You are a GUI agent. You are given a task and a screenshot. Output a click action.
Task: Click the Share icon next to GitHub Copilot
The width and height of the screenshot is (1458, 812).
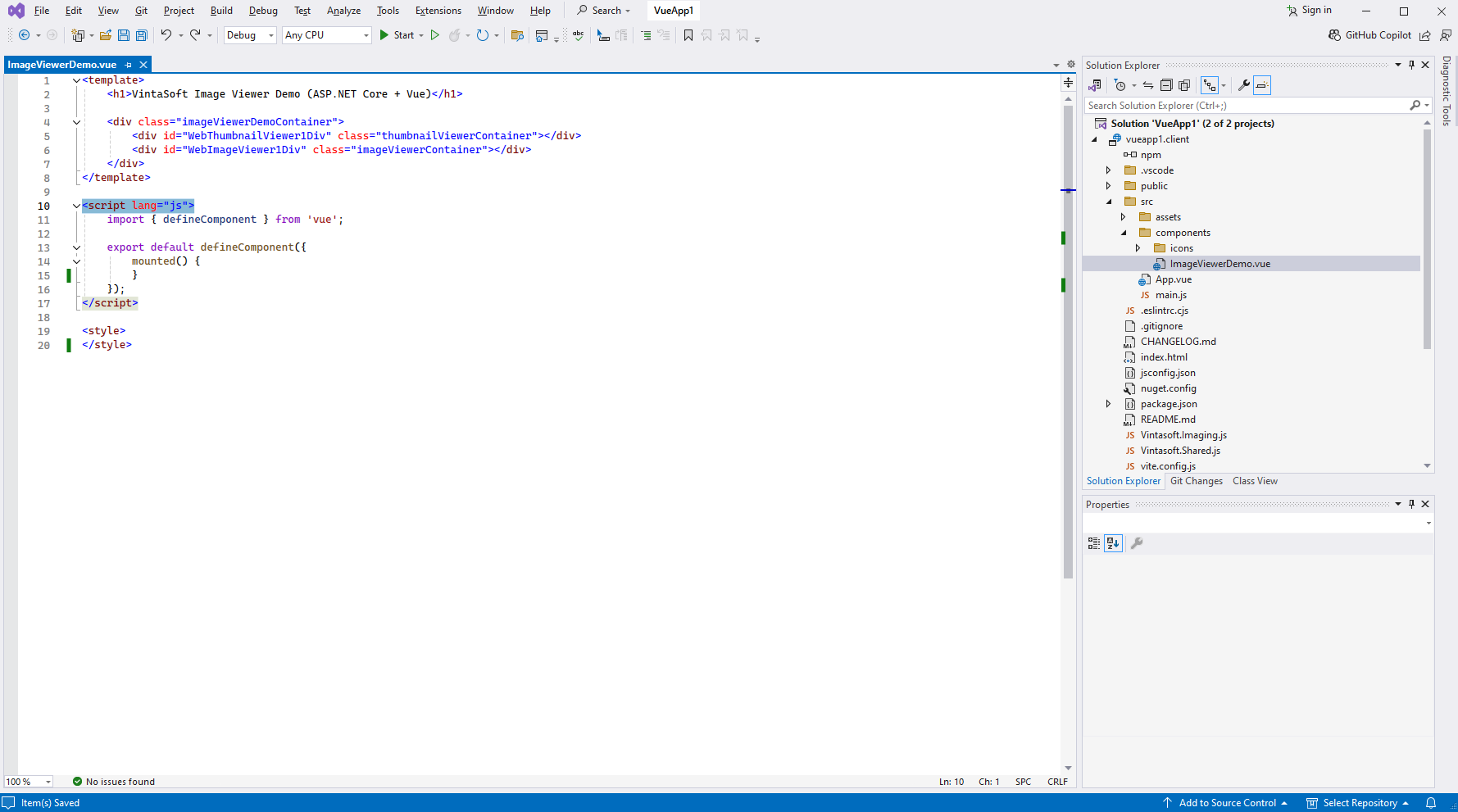(1425, 35)
